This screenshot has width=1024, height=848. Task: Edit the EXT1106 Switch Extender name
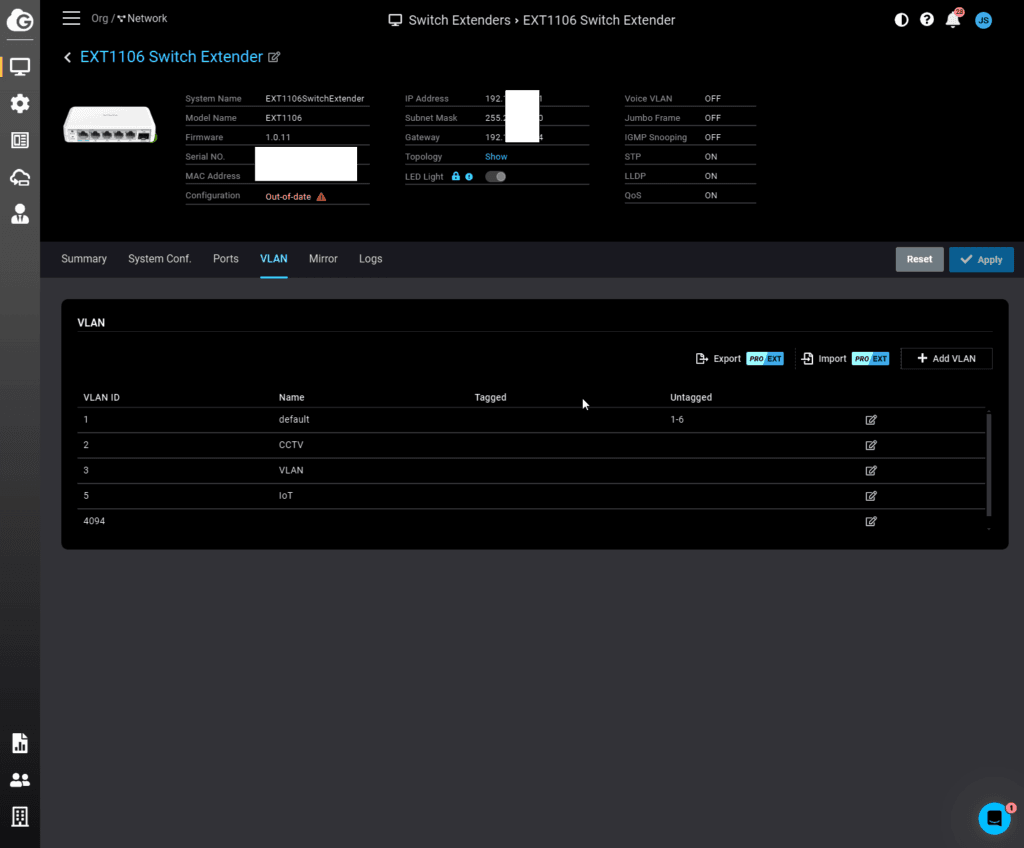[275, 58]
